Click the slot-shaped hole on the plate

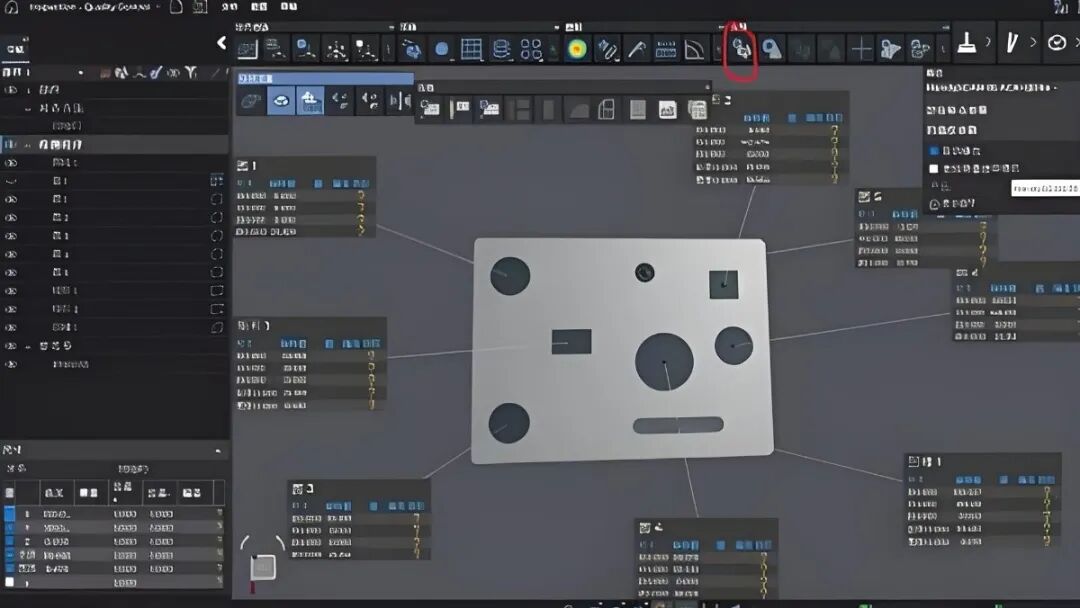[678, 425]
